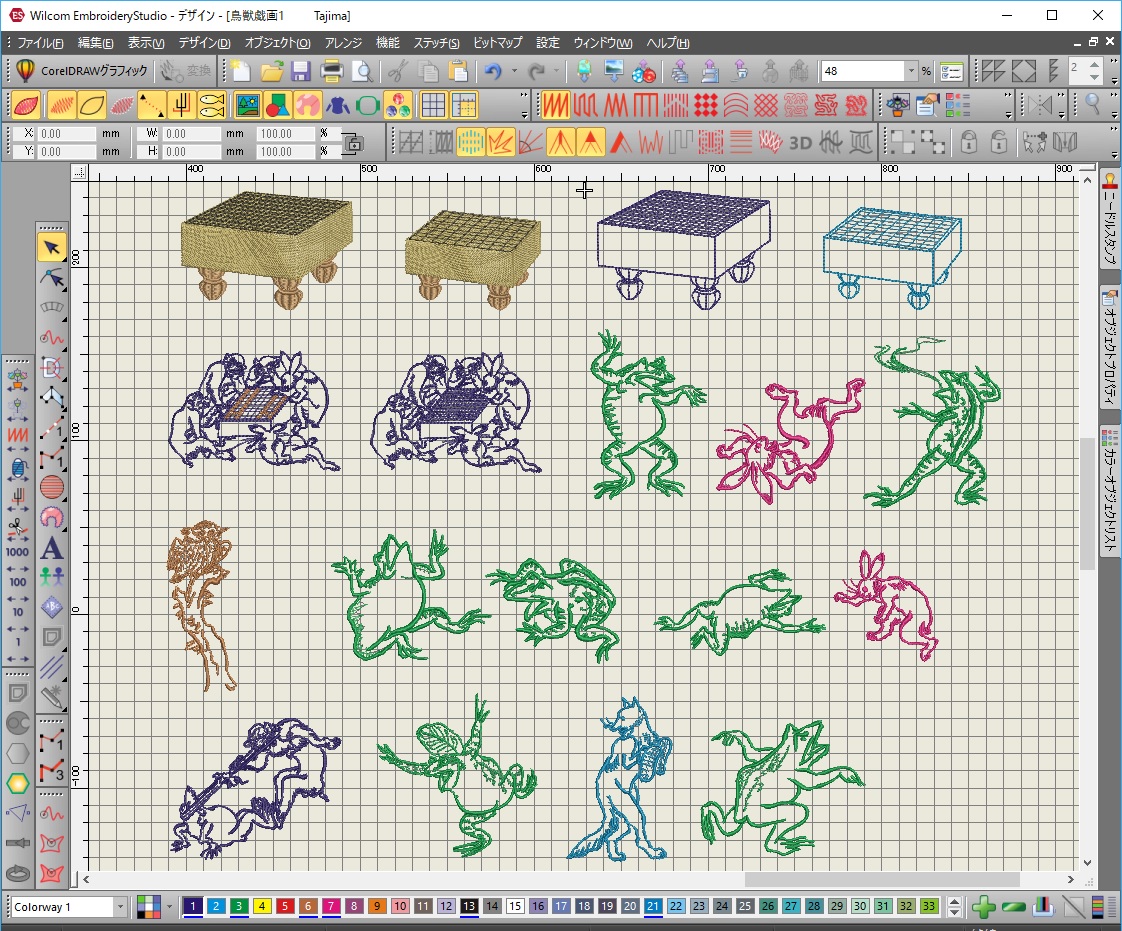This screenshot has width=1122, height=931.
Task: Click the zoom value field showing 48
Action: [863, 71]
